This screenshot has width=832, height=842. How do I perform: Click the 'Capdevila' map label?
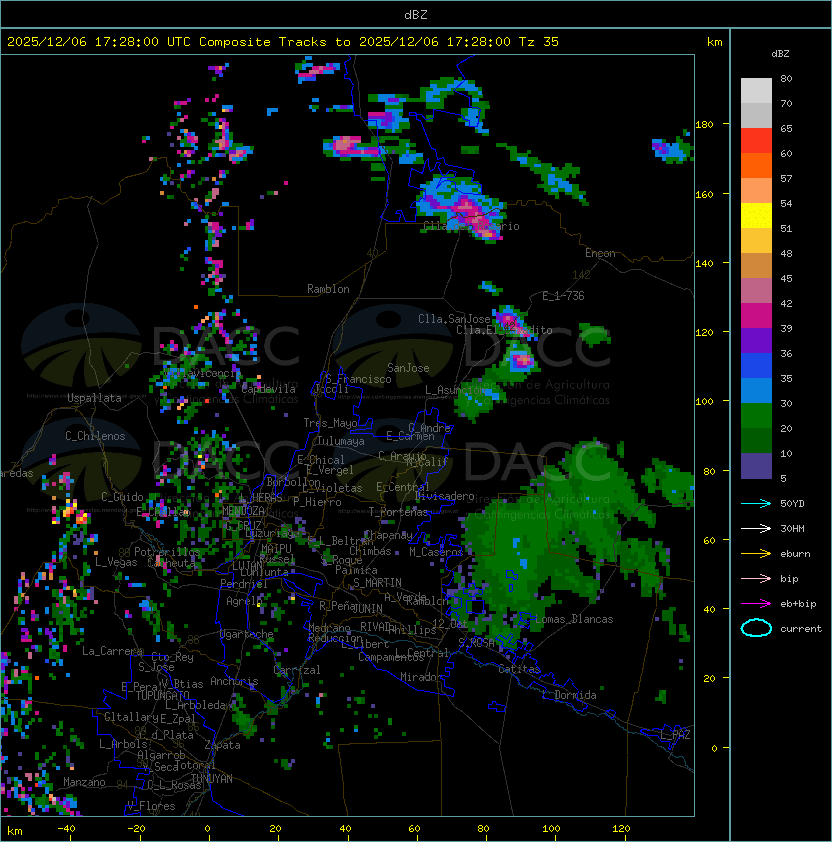[269, 389]
